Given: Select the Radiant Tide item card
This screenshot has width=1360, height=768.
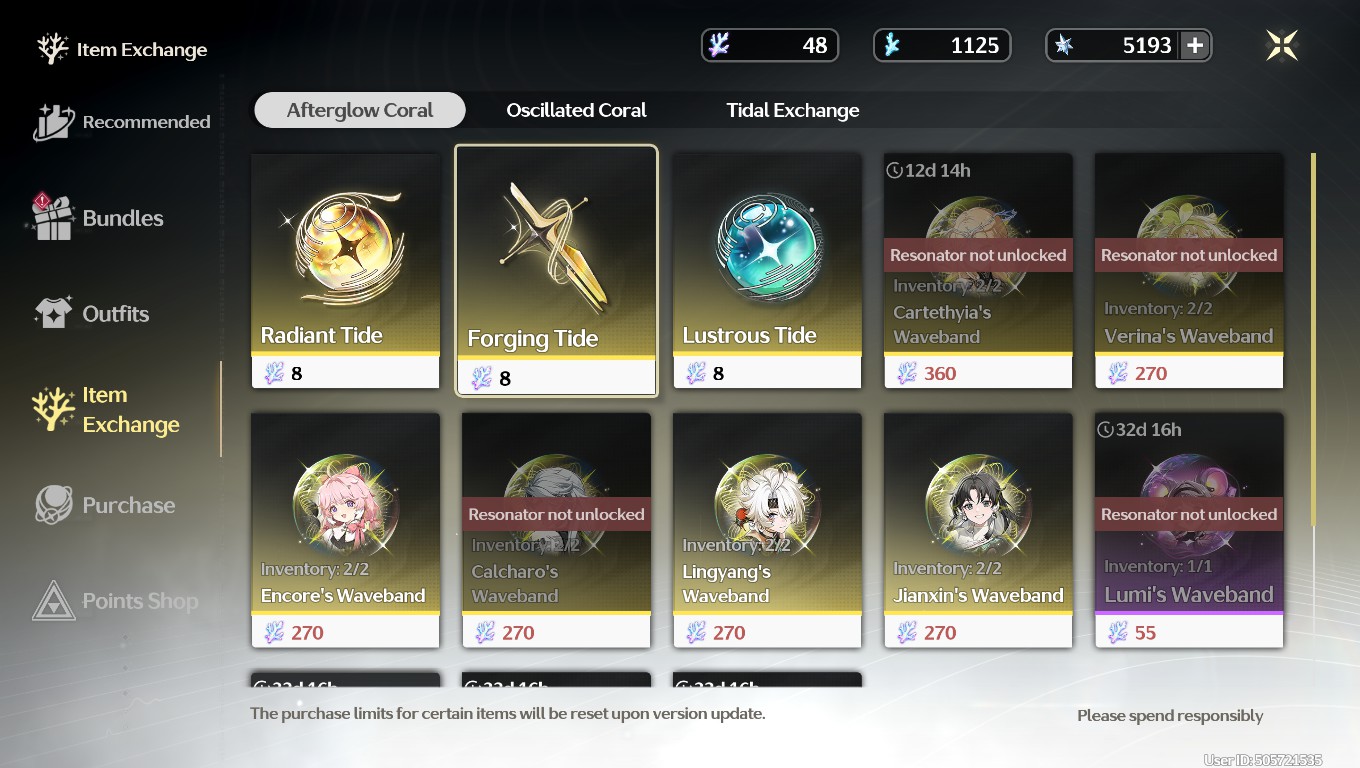Looking at the screenshot, I should [x=345, y=271].
